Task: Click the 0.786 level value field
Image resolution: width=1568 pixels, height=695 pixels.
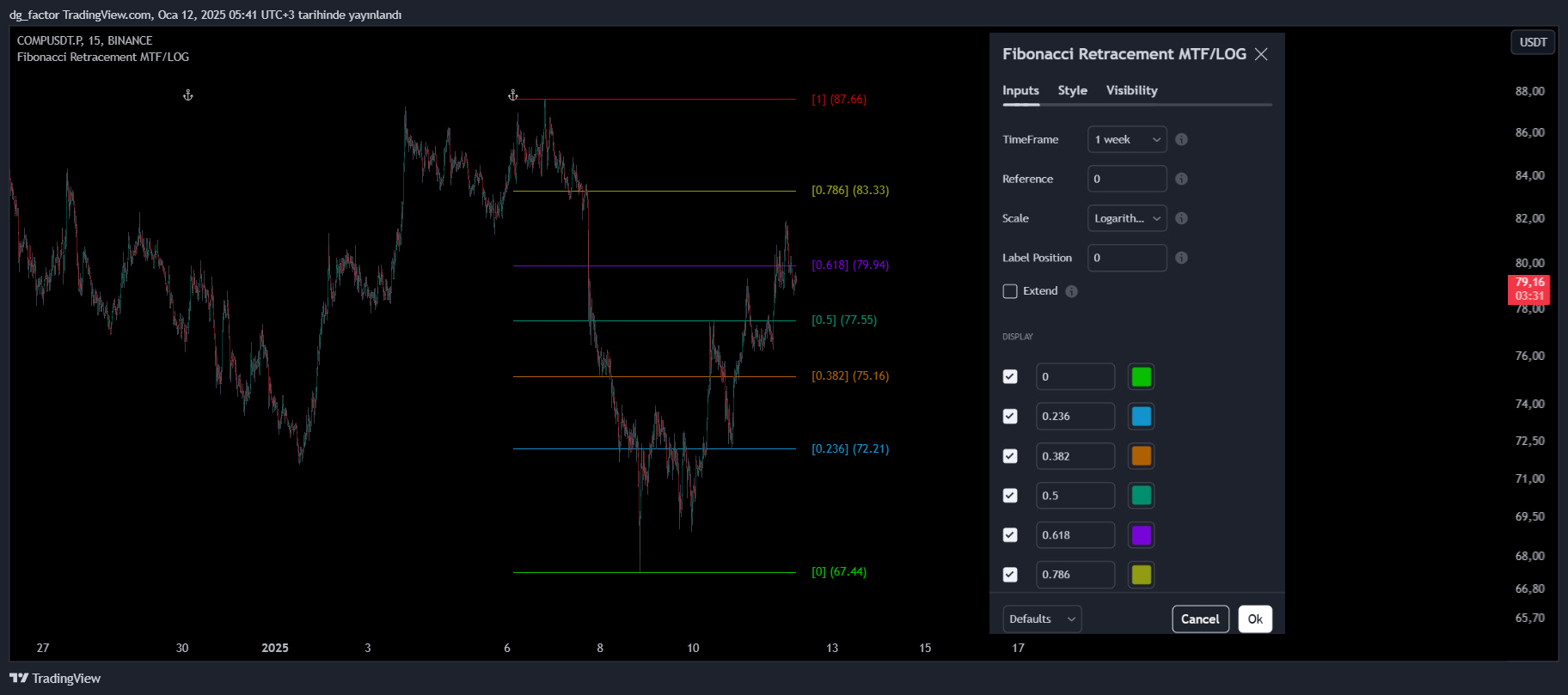Action: 1075,575
